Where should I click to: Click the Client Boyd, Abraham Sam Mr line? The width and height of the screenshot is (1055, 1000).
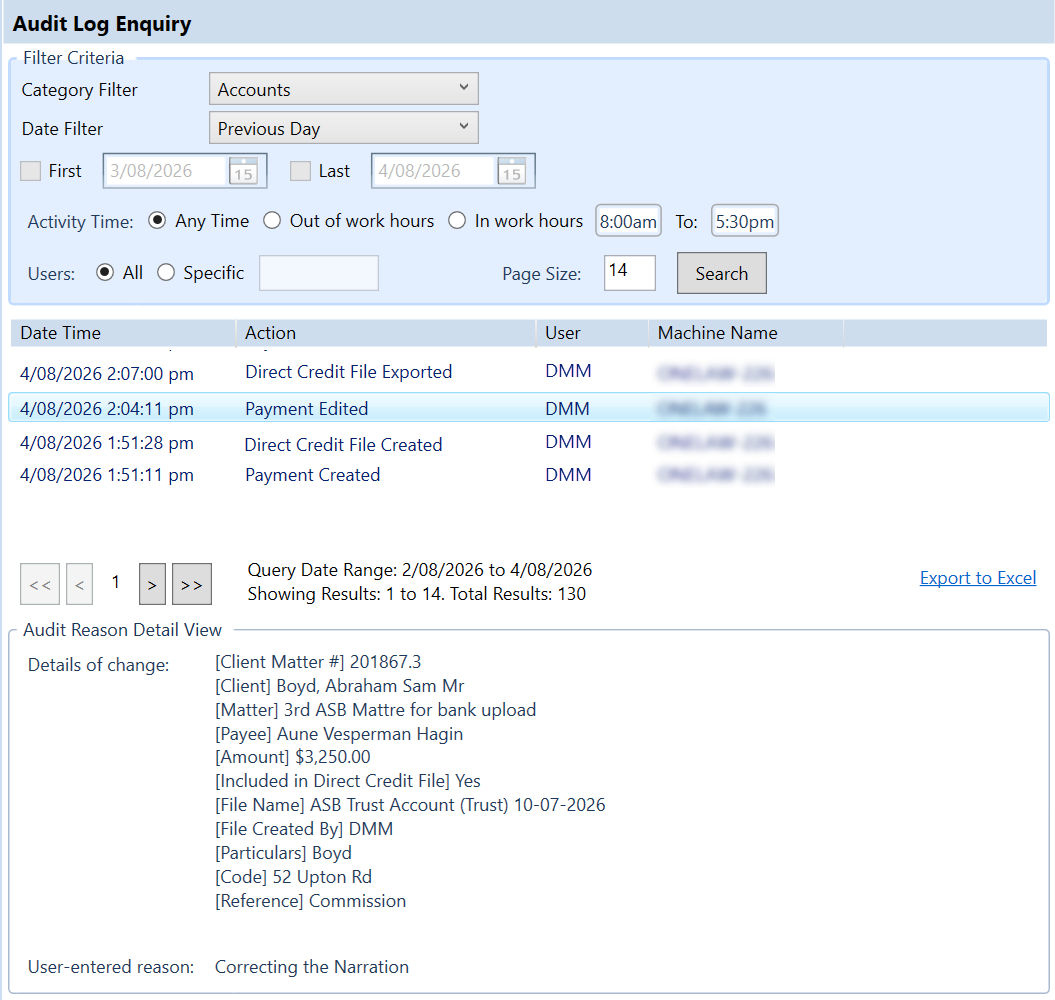pos(339,686)
